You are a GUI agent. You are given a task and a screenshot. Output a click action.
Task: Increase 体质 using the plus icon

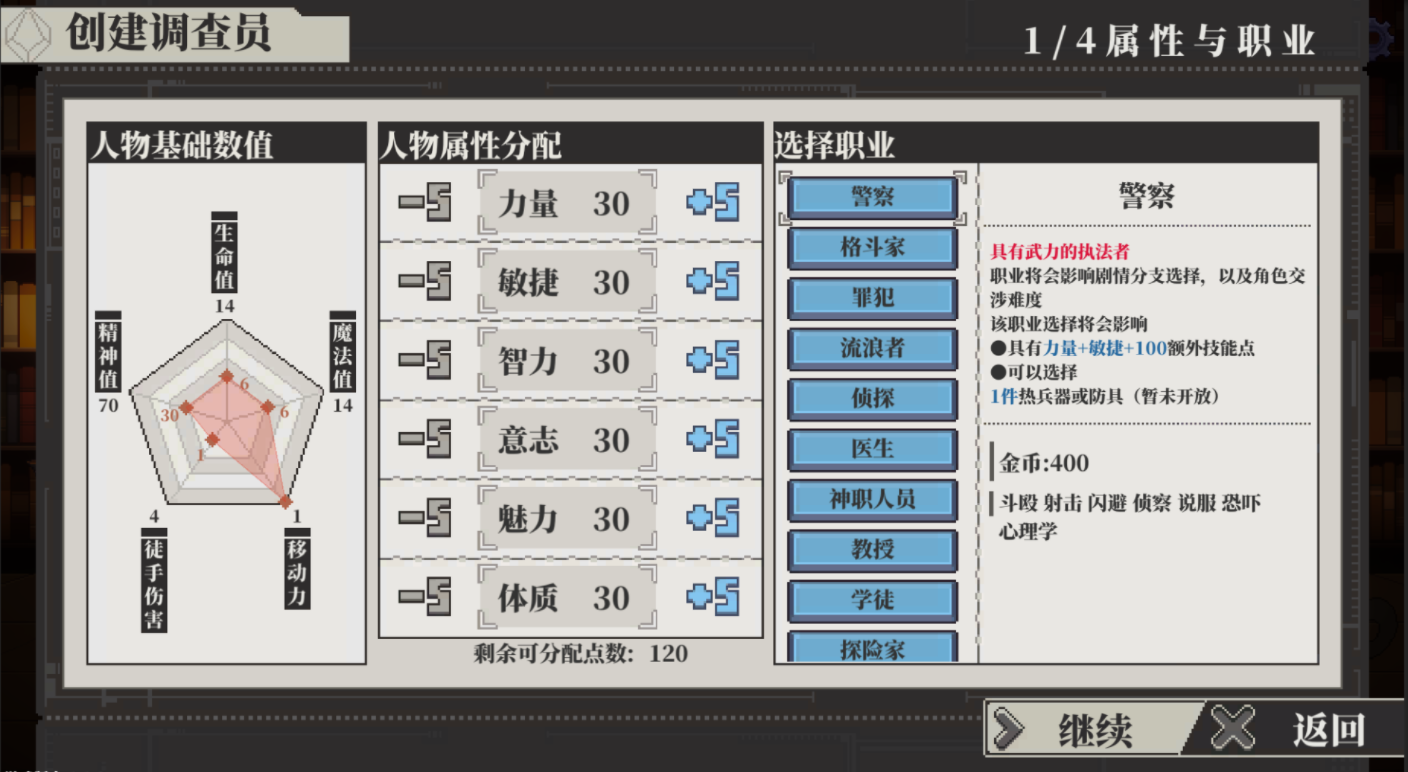tap(713, 598)
